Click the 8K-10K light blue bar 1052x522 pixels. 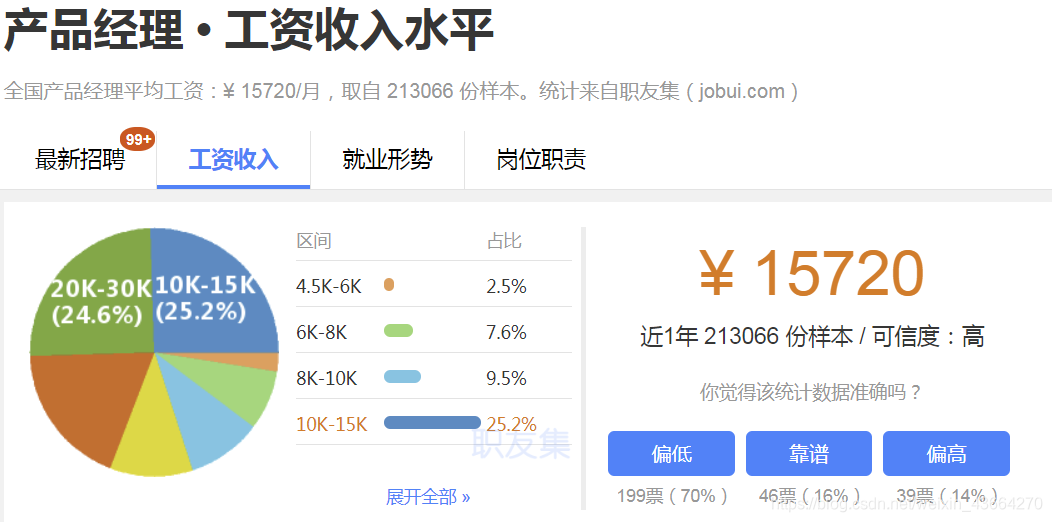pyautogui.click(x=403, y=376)
